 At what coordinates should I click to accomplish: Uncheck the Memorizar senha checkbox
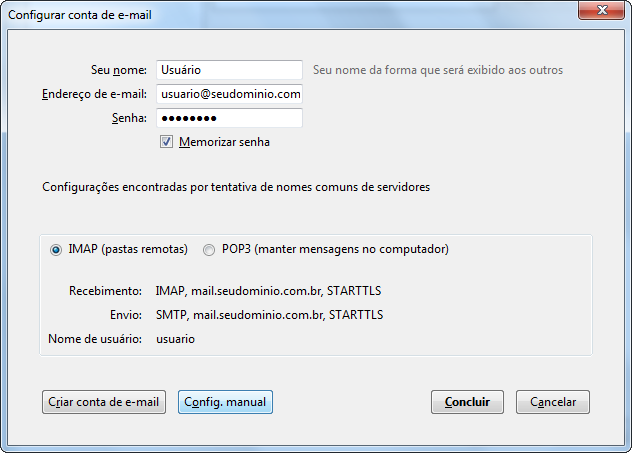point(166,142)
